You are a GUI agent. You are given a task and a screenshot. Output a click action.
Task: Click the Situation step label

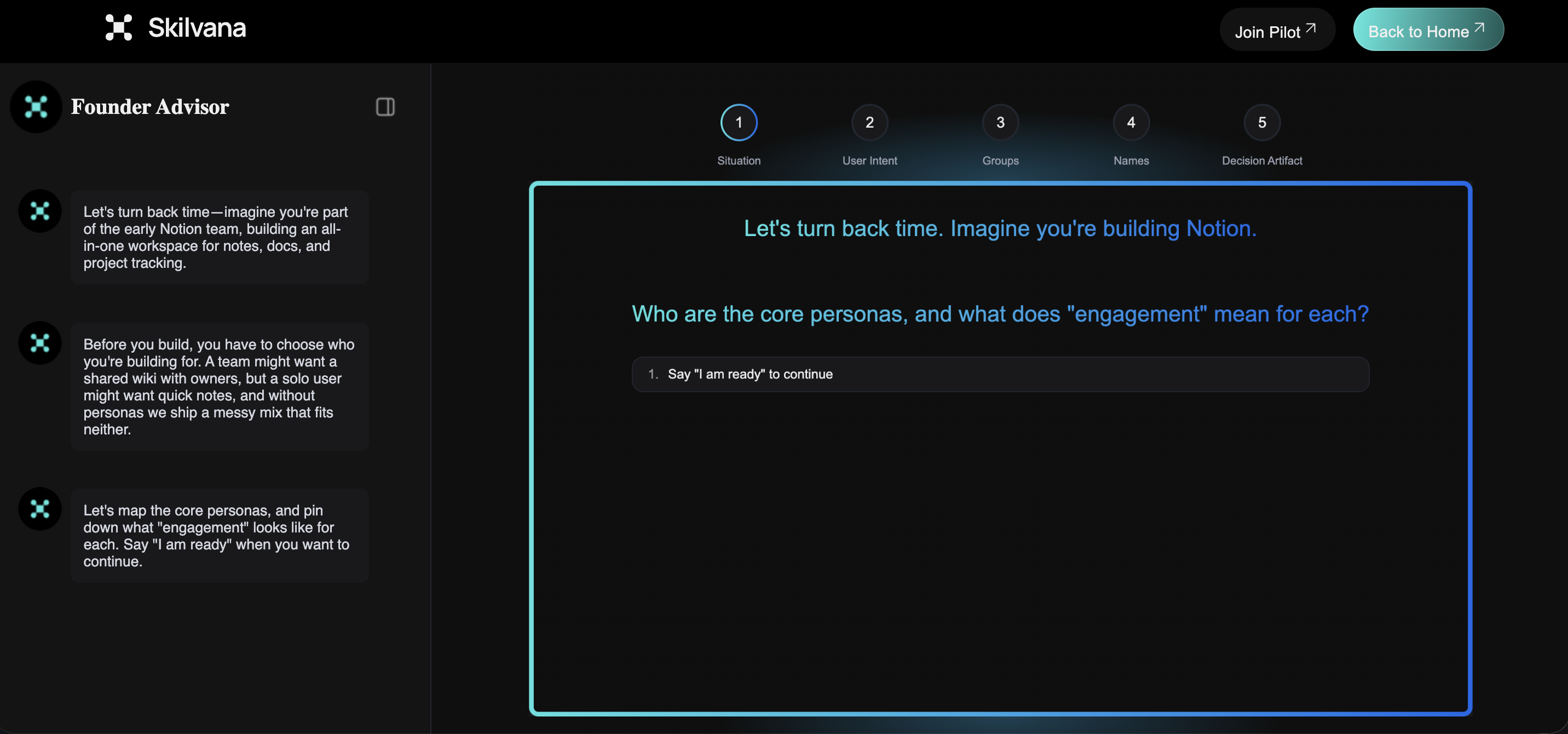[x=739, y=160]
